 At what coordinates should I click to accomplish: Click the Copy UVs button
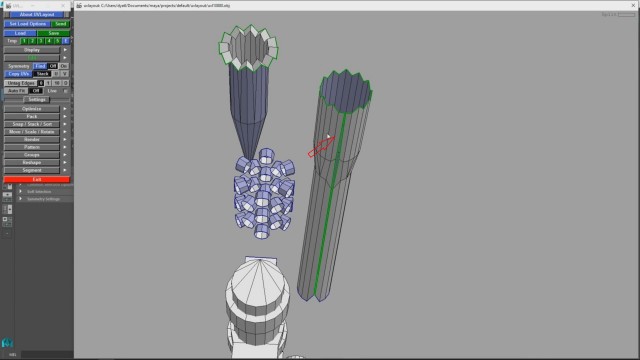coord(18,73)
